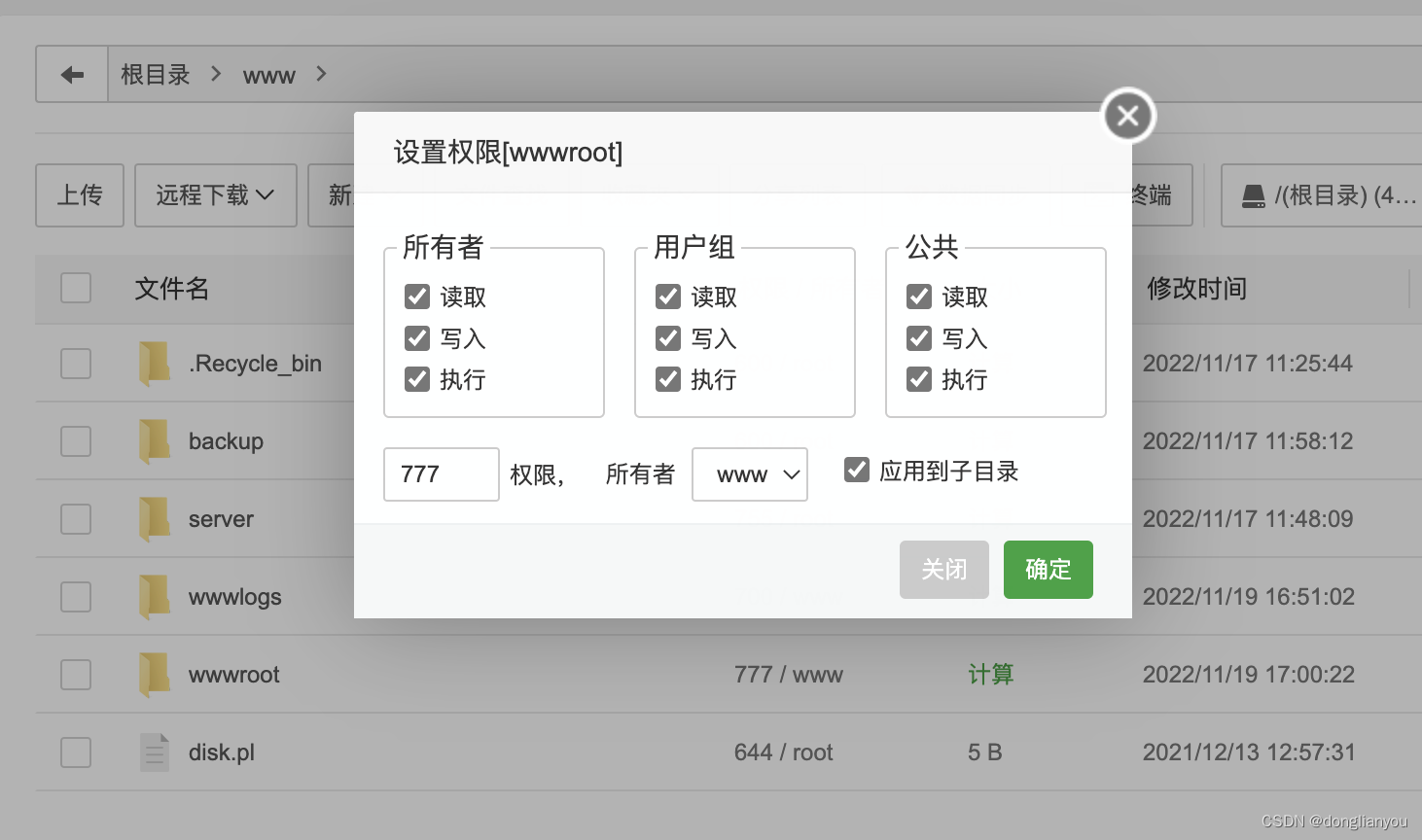Click the 5 B size value
This screenshot has height=840, width=1422.
coord(985,752)
